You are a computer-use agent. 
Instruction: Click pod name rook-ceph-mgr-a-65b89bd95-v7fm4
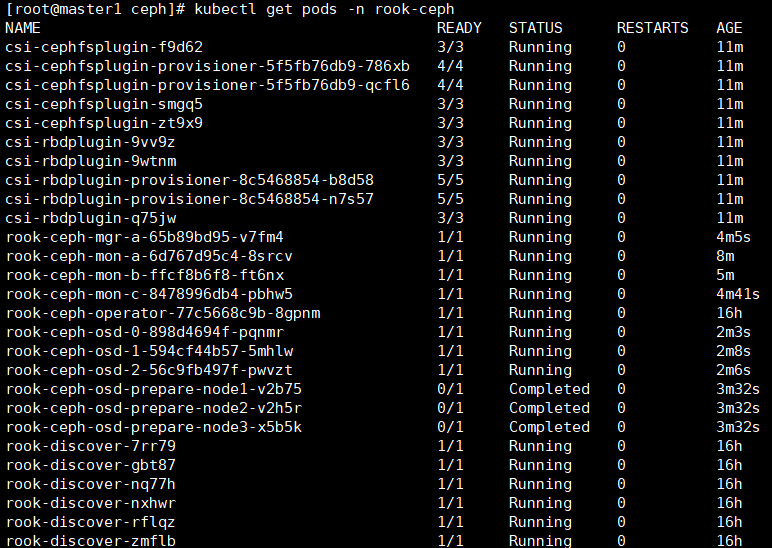pos(144,237)
